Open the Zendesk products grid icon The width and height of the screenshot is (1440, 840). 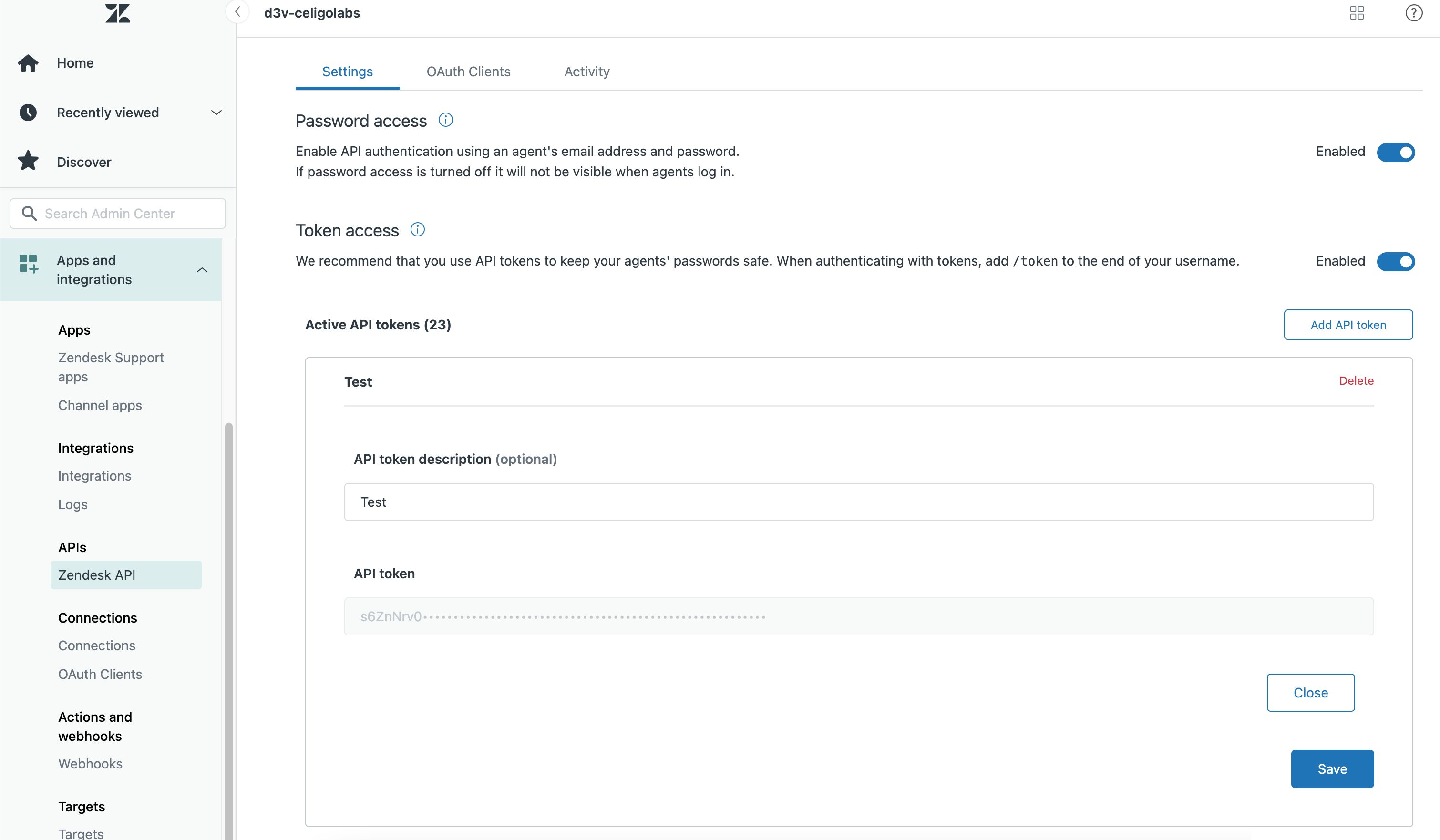[x=1357, y=12]
